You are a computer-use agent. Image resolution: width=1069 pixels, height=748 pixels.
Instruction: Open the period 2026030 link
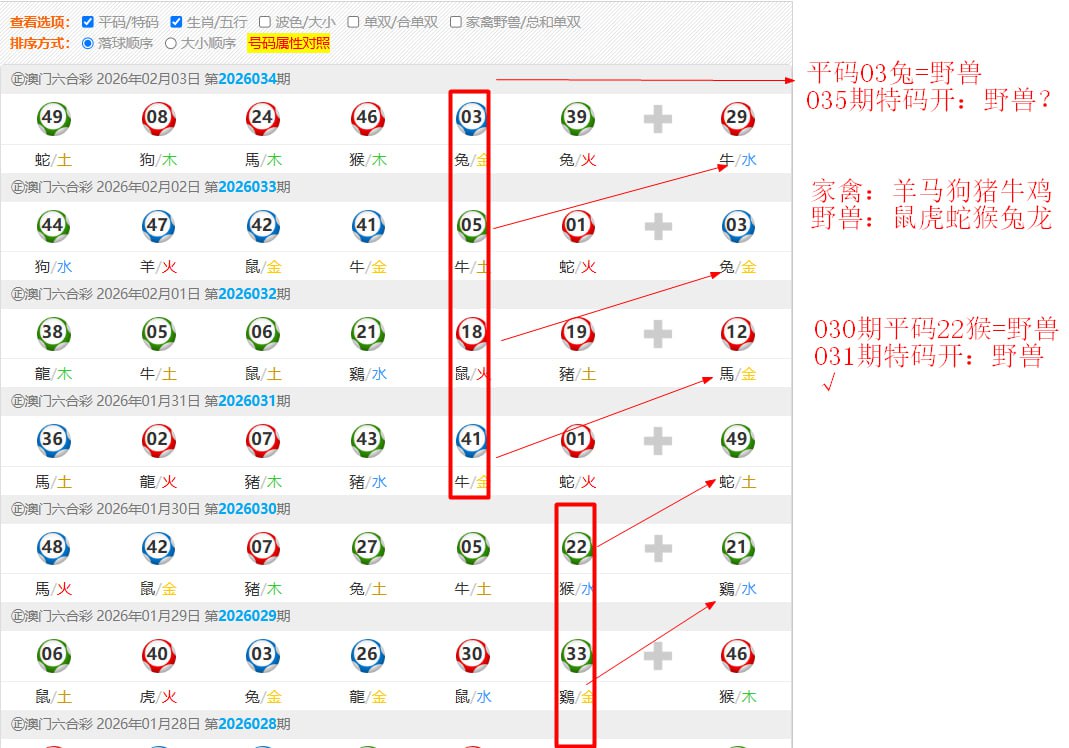click(x=247, y=509)
